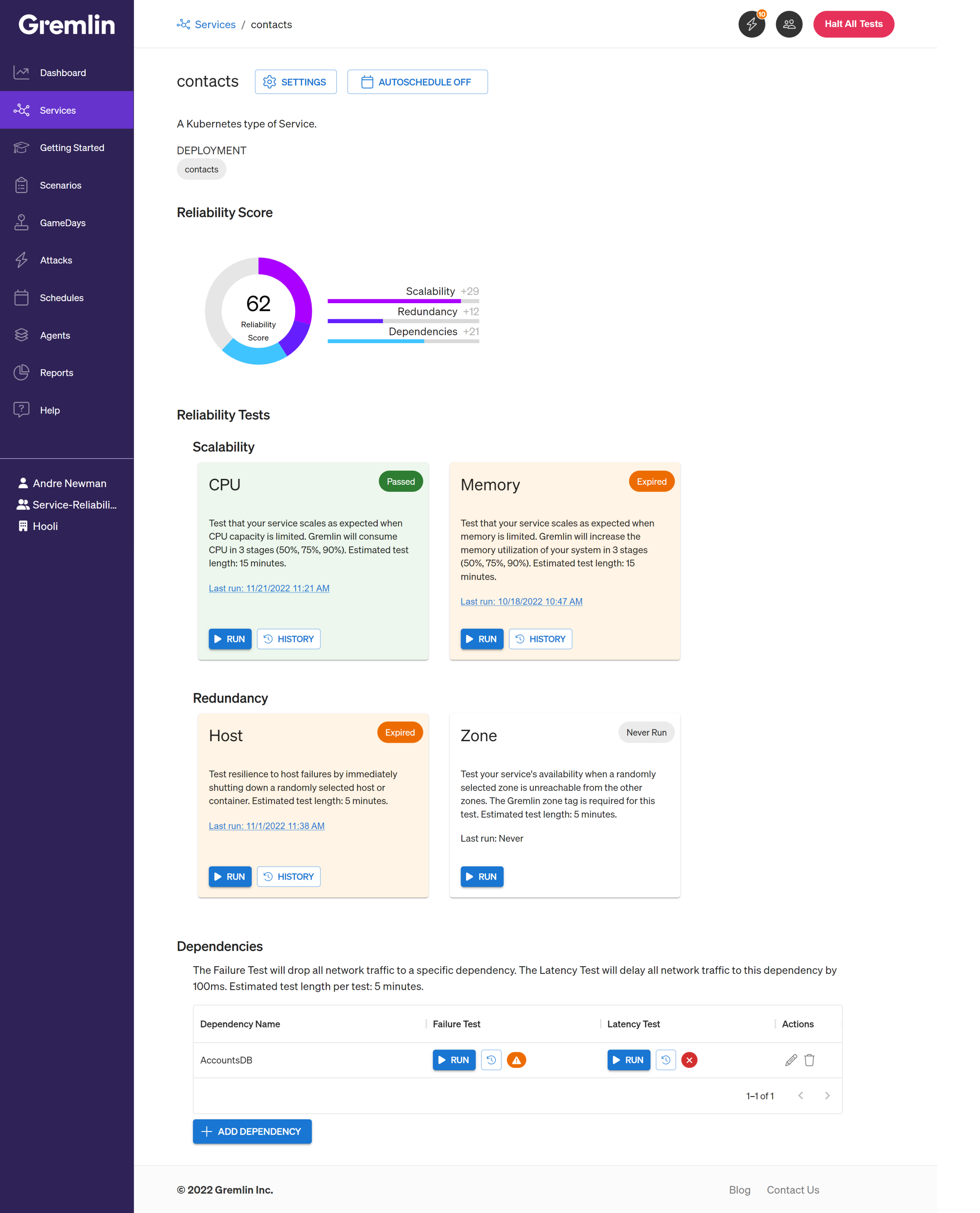The height and width of the screenshot is (1213, 980).
Task: Open Memory last run link 10/18/2022
Action: [x=521, y=602]
